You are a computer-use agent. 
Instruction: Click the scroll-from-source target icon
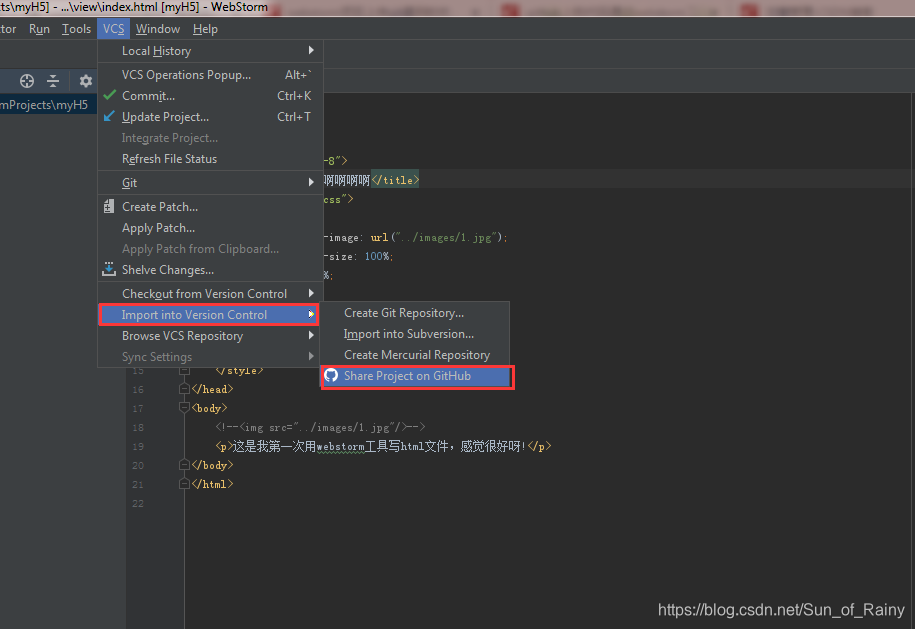click(x=27, y=81)
